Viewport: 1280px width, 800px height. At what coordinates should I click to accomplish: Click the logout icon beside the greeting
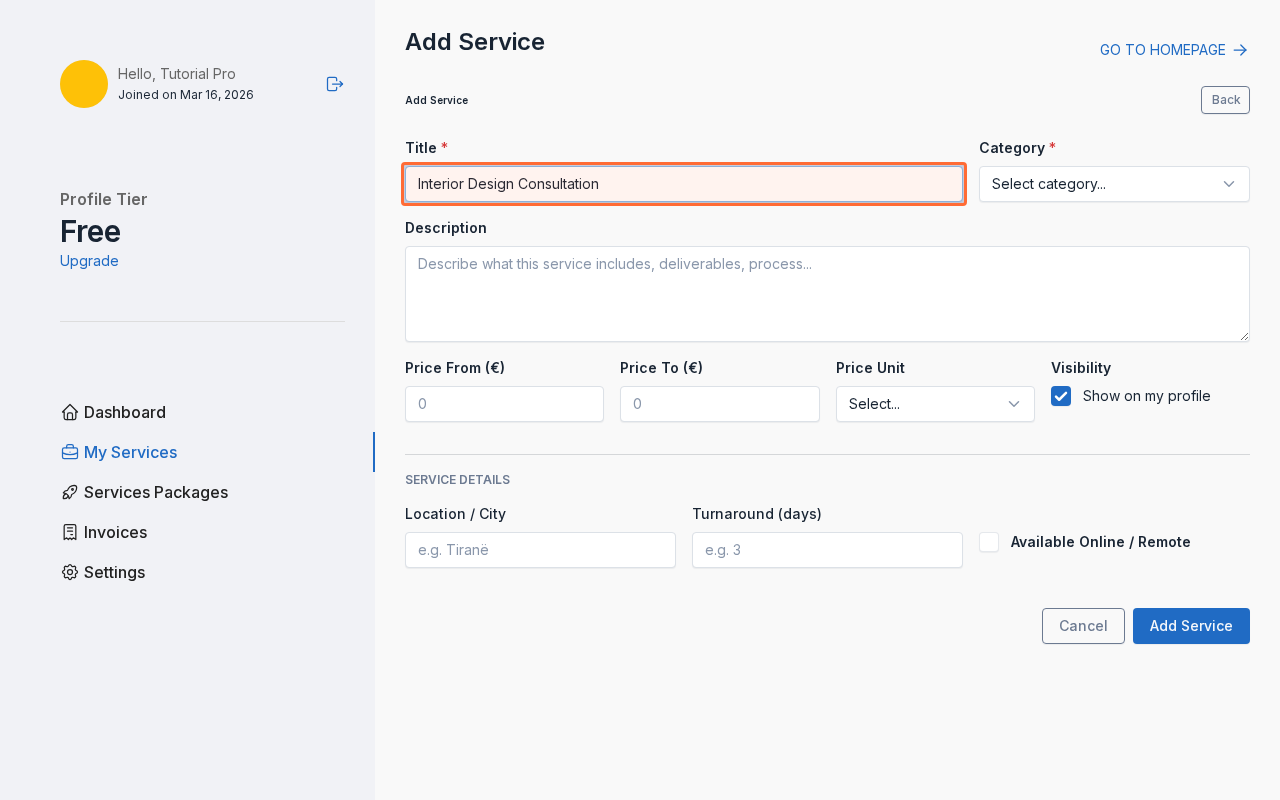(x=334, y=84)
